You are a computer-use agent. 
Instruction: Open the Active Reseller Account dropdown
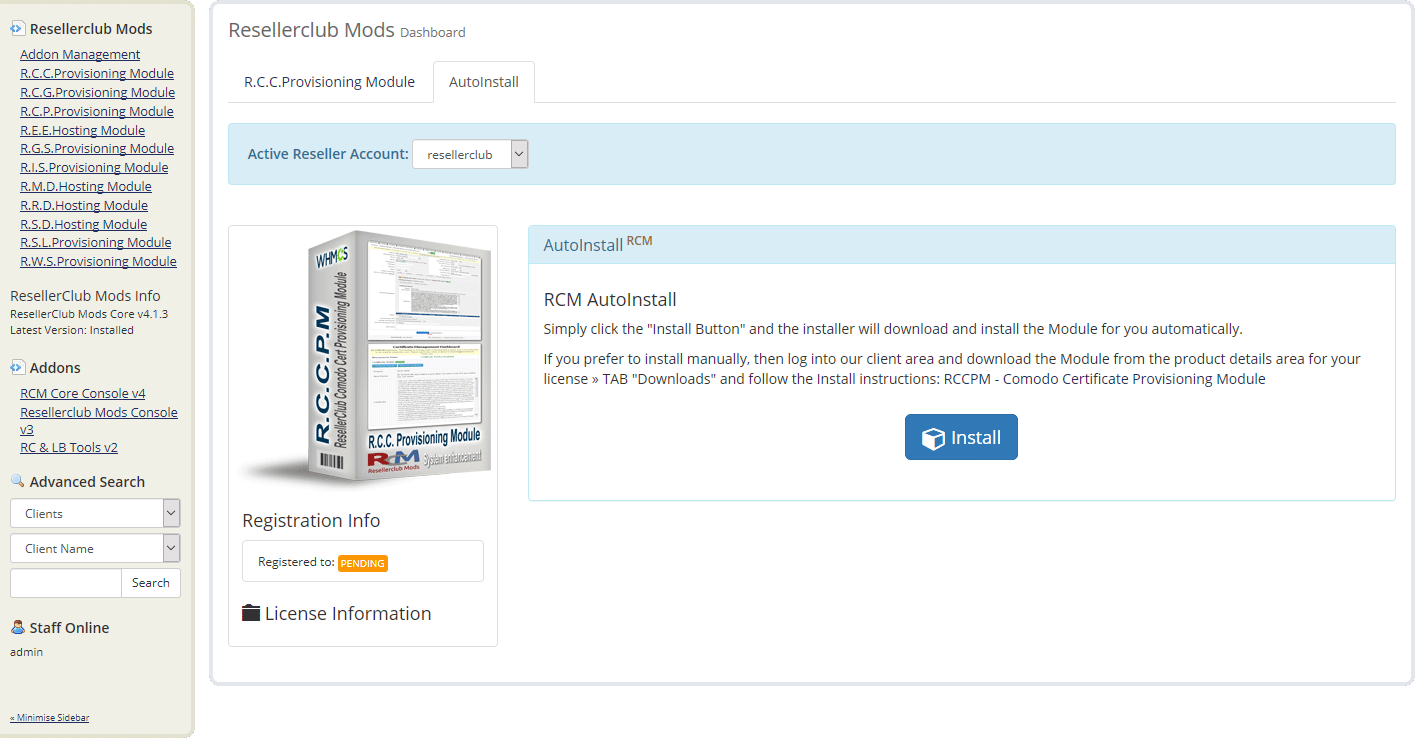click(469, 154)
